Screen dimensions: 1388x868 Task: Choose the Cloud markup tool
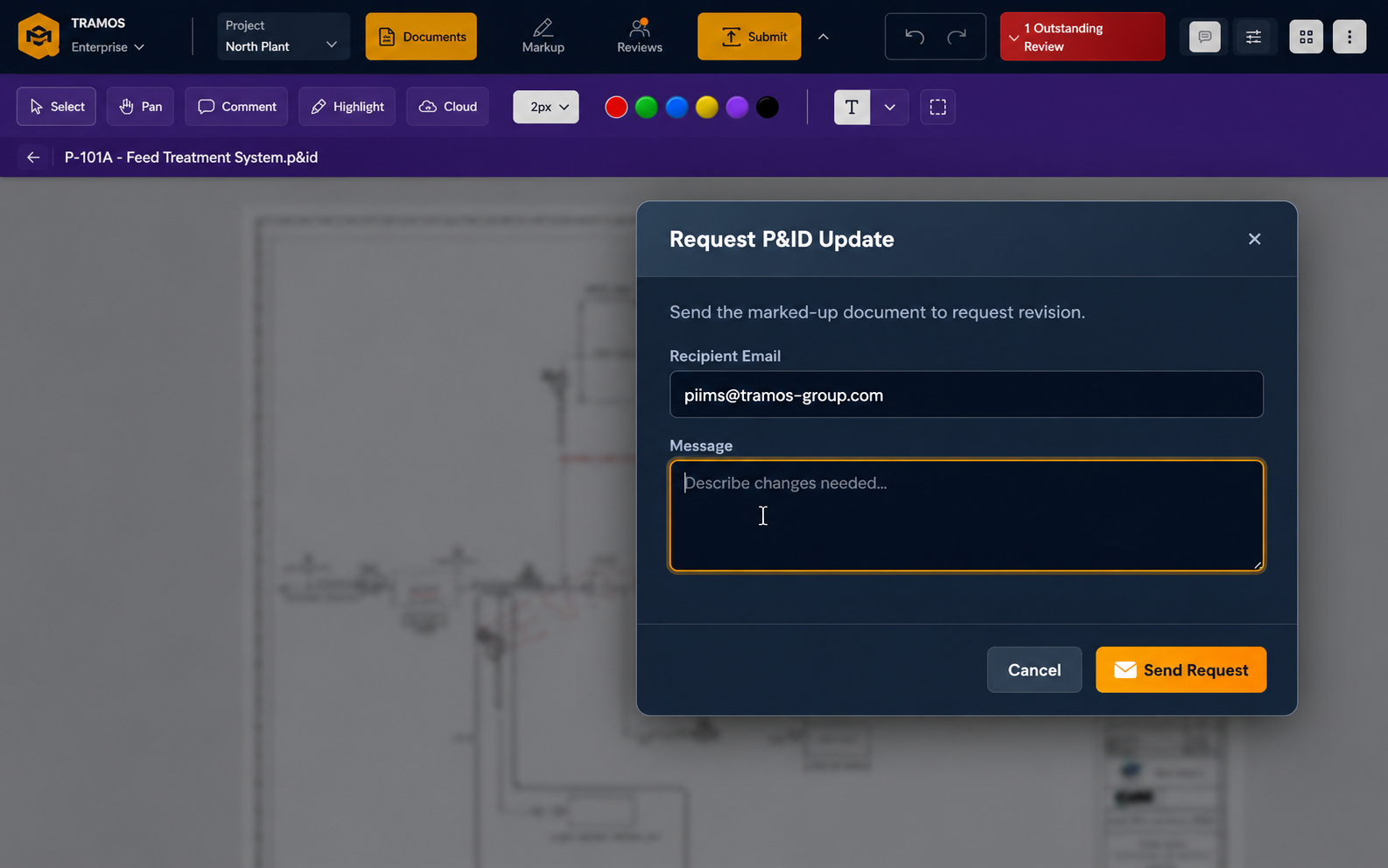coord(447,107)
